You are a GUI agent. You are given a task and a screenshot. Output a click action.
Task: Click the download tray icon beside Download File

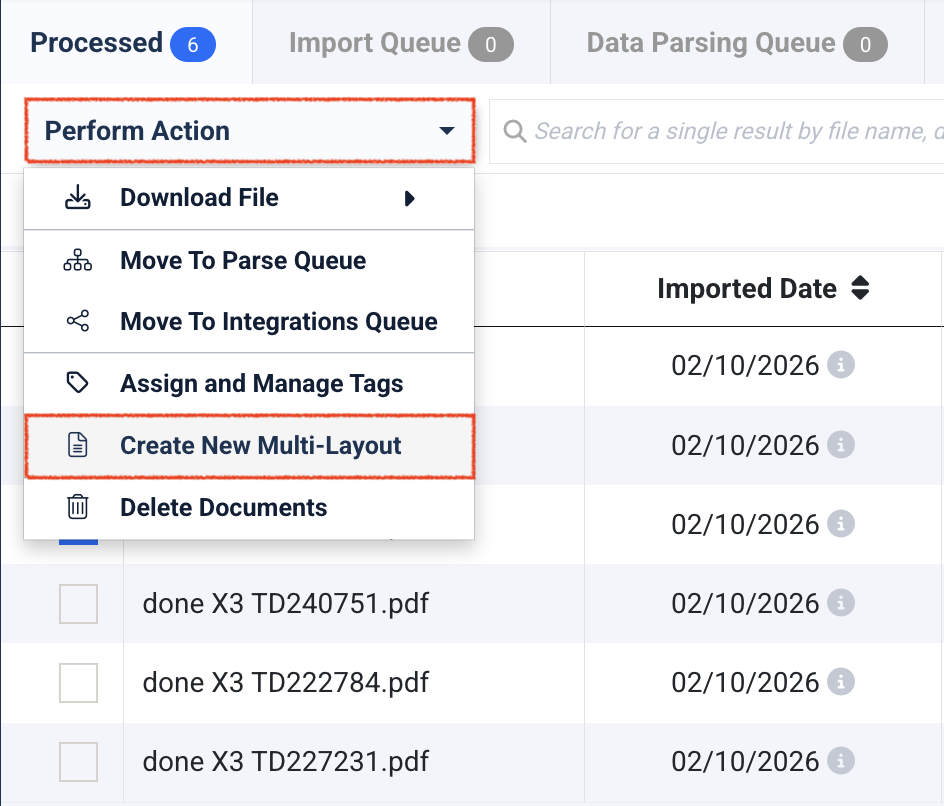click(x=78, y=198)
